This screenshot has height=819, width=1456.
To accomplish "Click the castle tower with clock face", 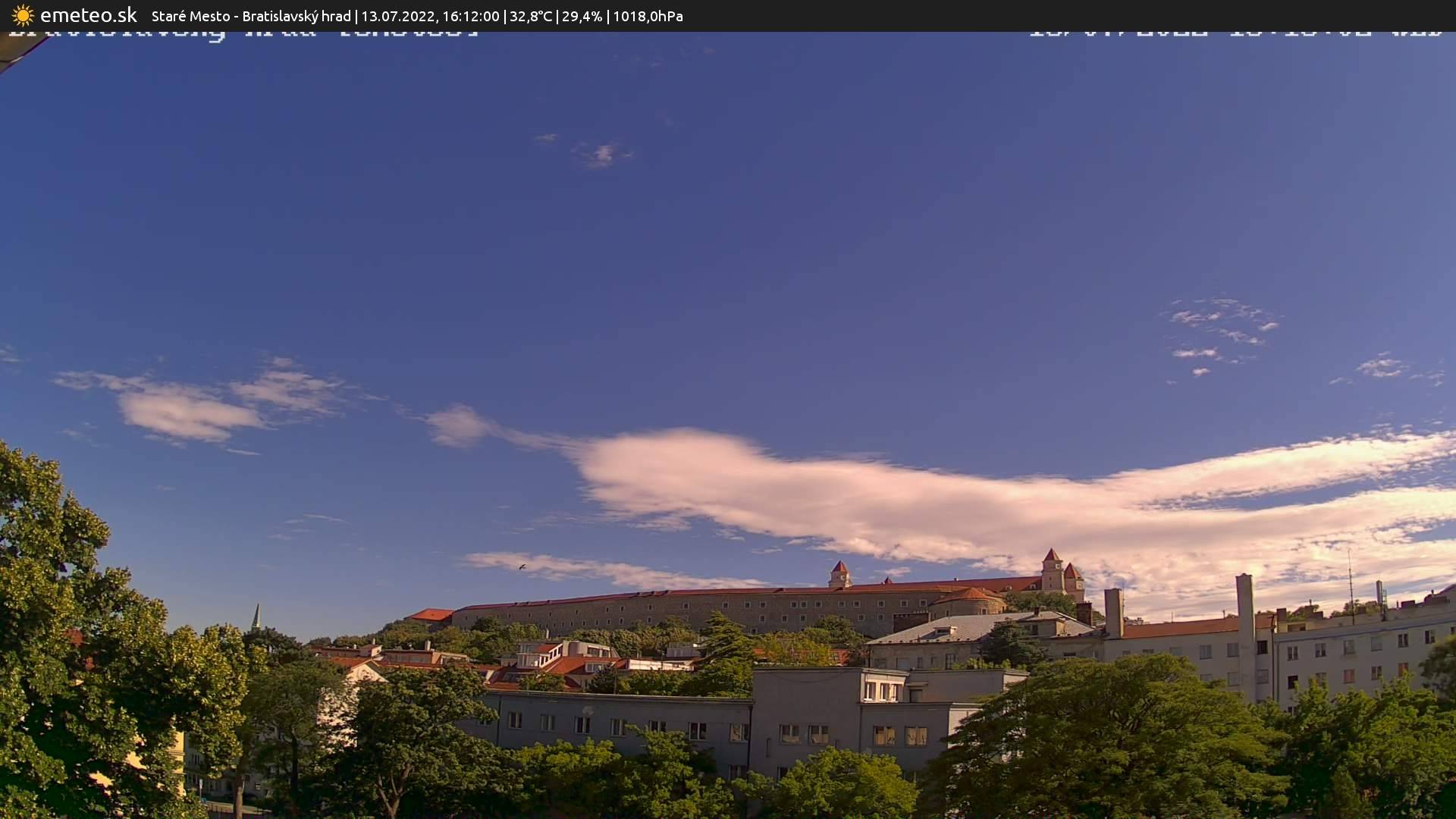I will pyautogui.click(x=1056, y=569).
